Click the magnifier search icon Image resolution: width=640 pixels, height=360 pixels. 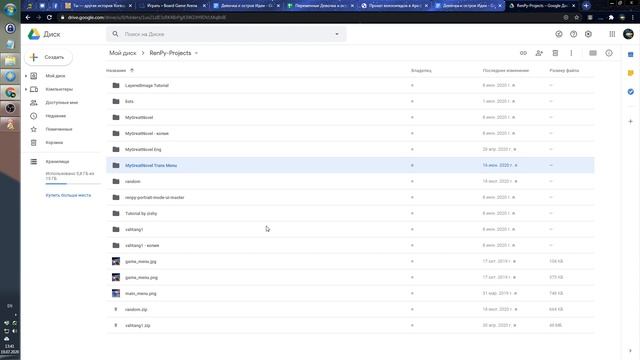tap(116, 34)
